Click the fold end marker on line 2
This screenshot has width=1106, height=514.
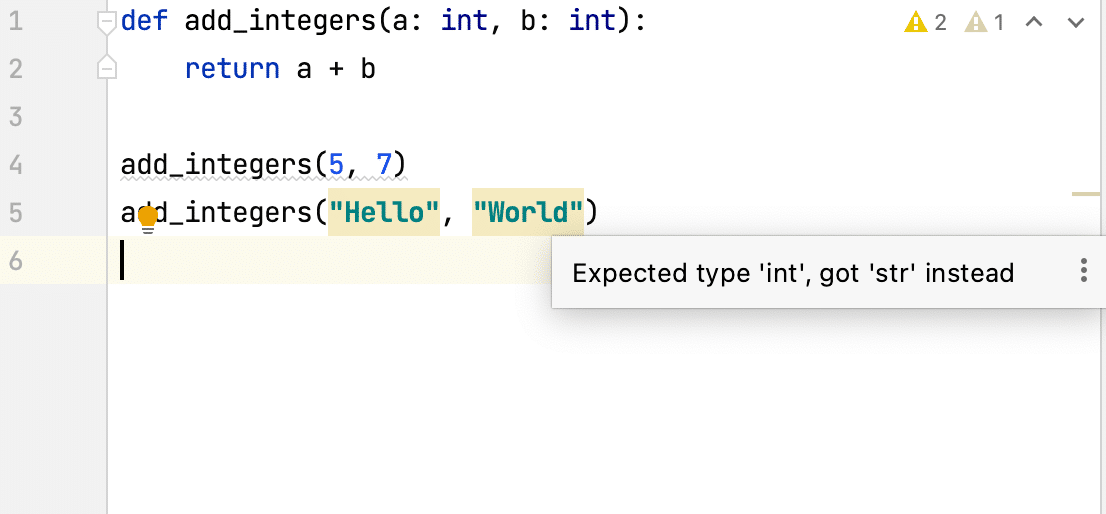(106, 67)
